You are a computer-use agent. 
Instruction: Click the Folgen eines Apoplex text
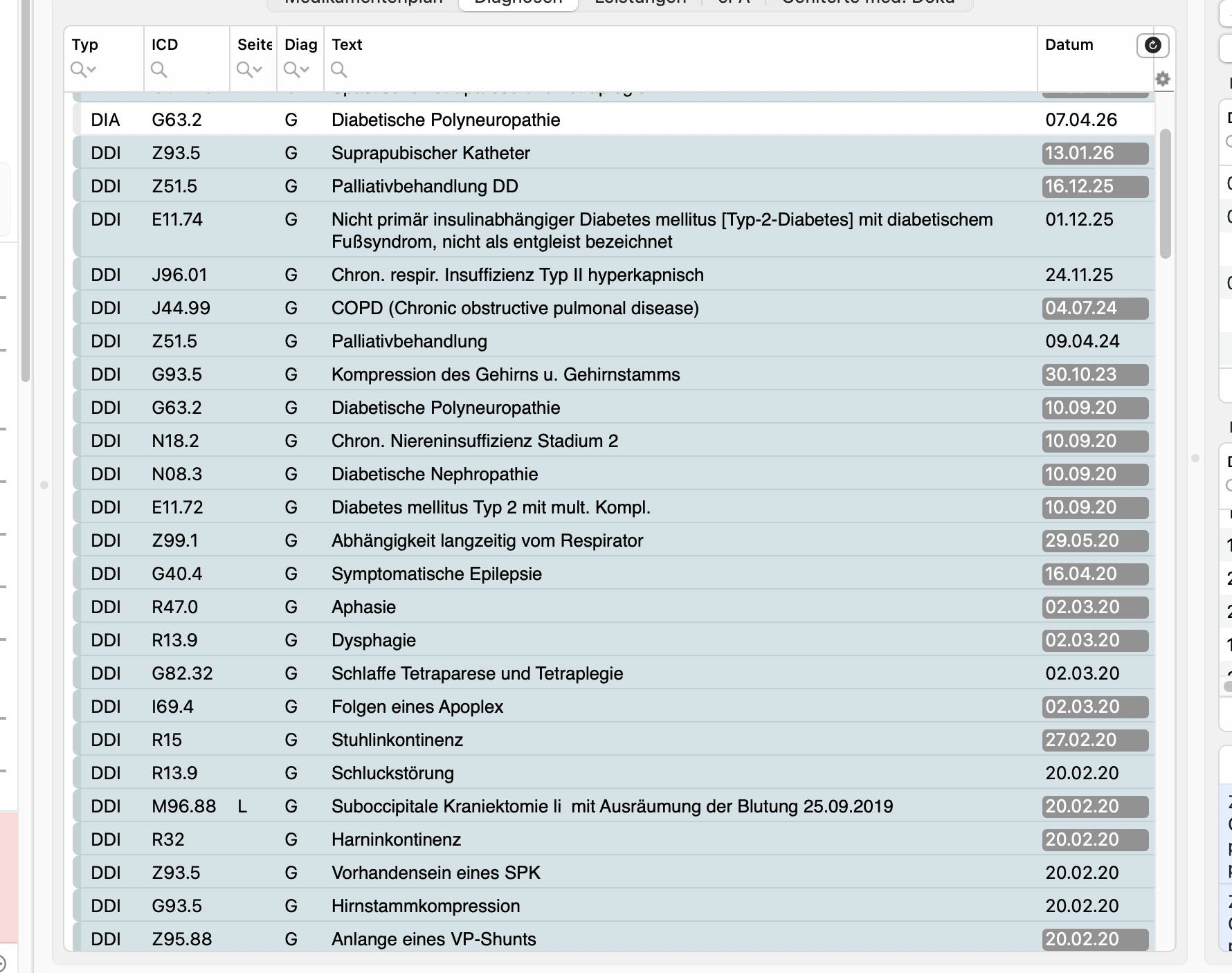tap(417, 707)
